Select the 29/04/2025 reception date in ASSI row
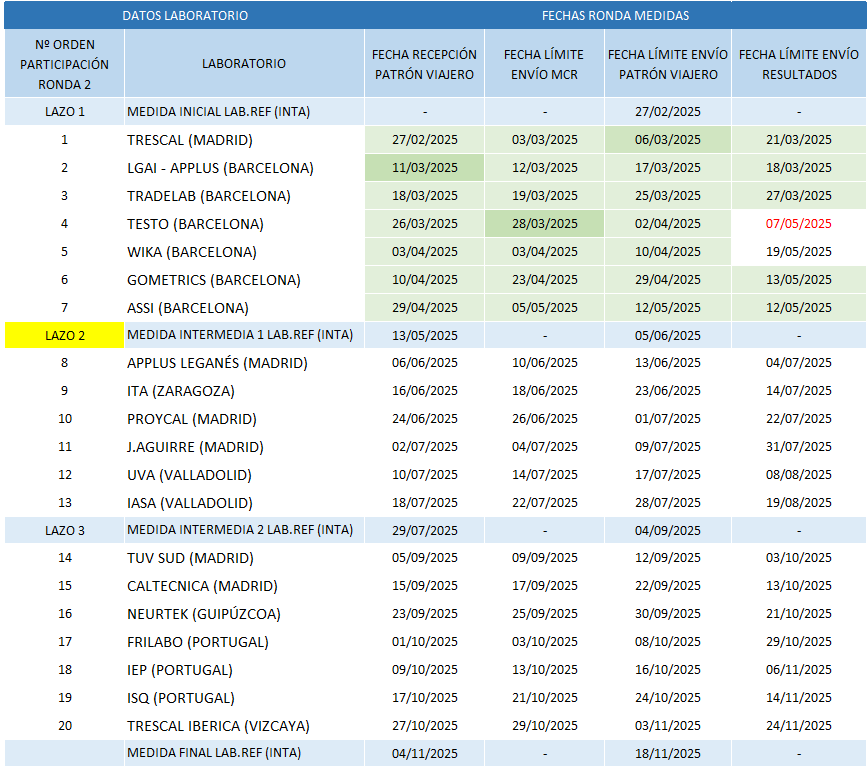 coord(425,308)
